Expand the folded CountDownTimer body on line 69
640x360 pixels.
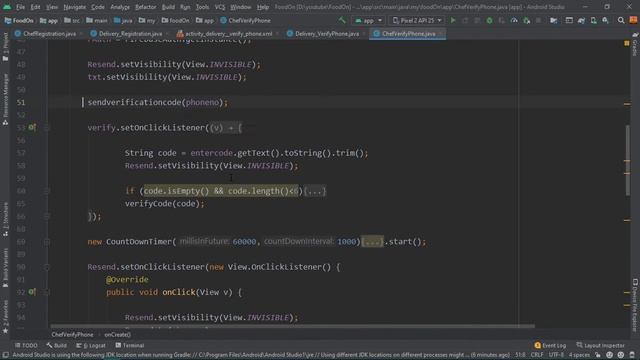click(372, 242)
